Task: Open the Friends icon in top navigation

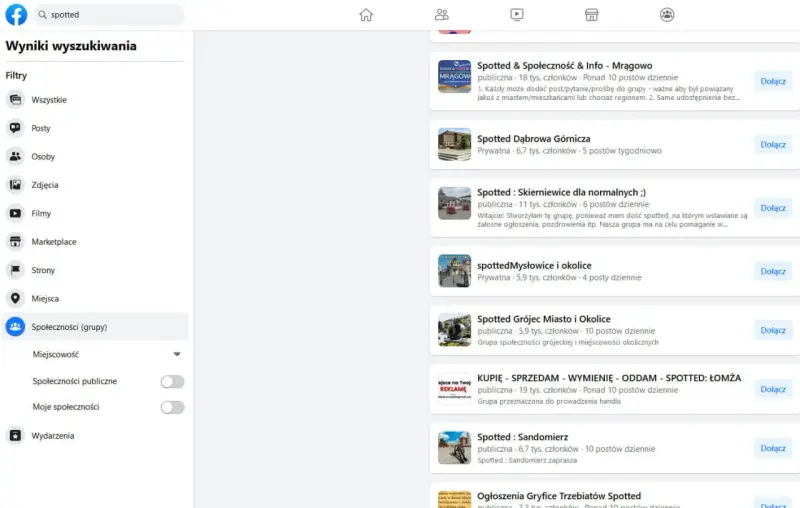Action: (441, 15)
